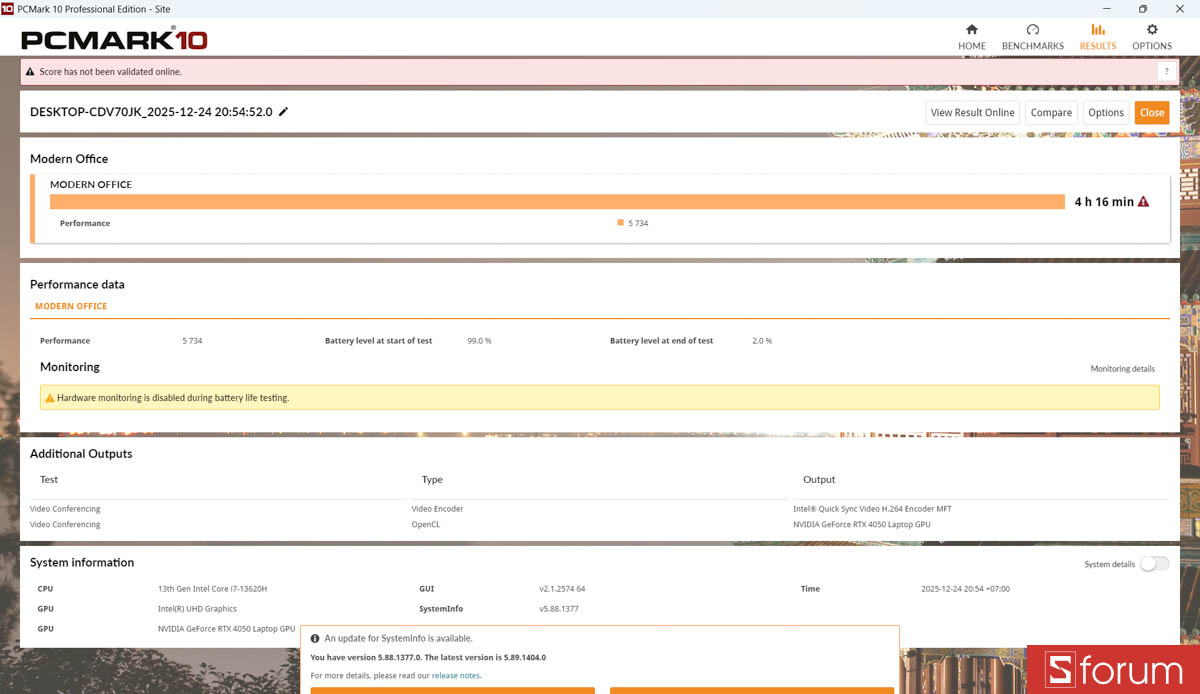
Task: Click the 2025-12-24 20:54 +07:00 time value
Action: [965, 589]
